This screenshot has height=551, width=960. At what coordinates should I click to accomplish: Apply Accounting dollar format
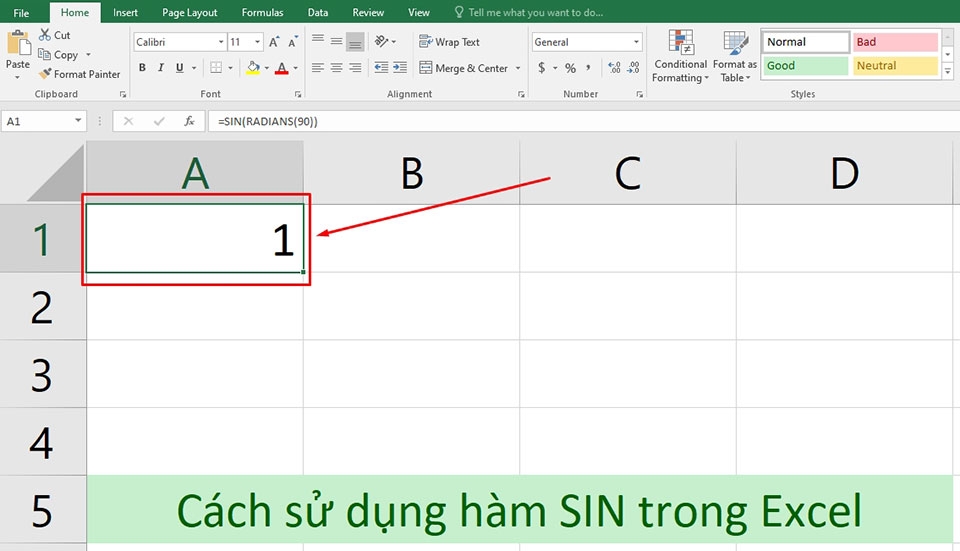pyautogui.click(x=542, y=67)
